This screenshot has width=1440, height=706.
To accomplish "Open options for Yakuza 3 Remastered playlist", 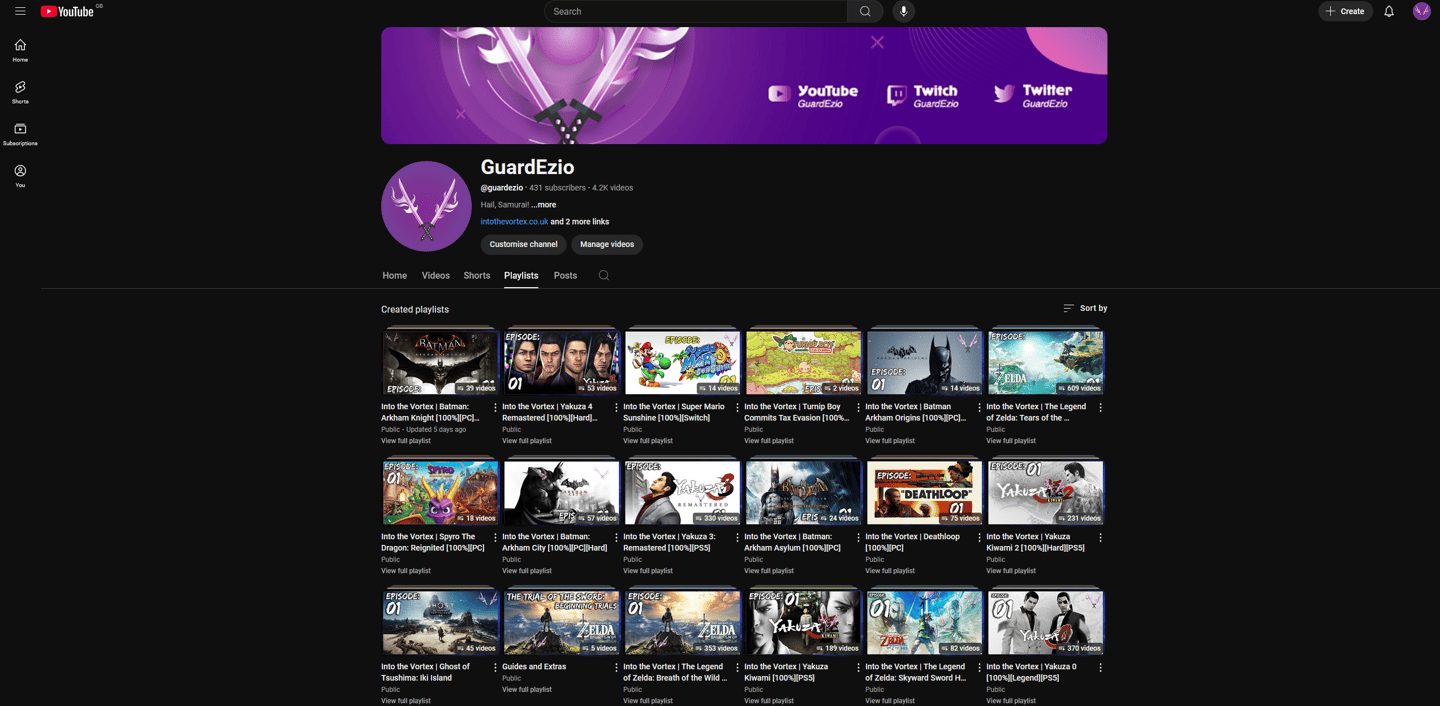I will coord(737,537).
